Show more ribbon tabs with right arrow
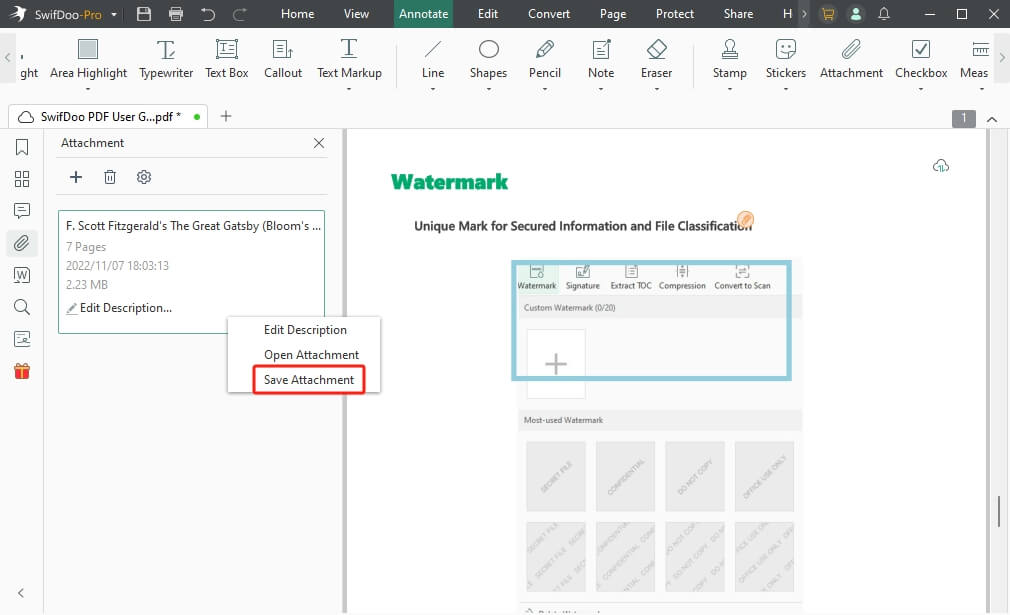The height and width of the screenshot is (615, 1010). (804, 14)
